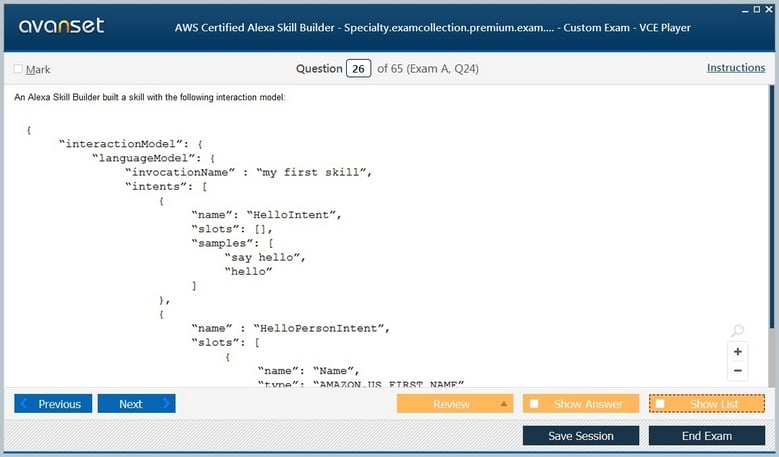Click the "invocationName" code line
Viewport: 779px width, 457px height.
pyautogui.click(x=248, y=172)
